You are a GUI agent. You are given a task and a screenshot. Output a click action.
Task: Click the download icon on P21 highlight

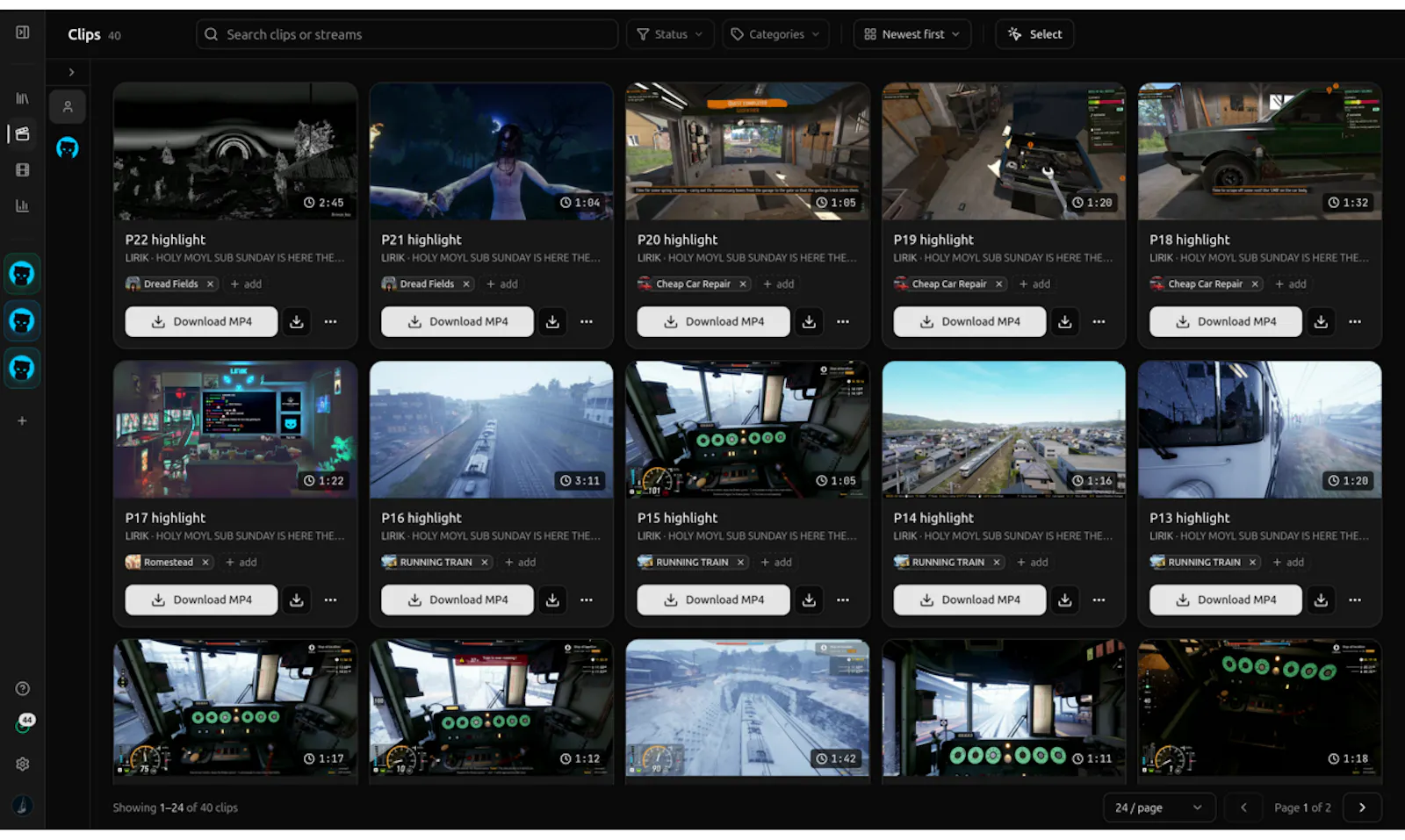tap(552, 322)
